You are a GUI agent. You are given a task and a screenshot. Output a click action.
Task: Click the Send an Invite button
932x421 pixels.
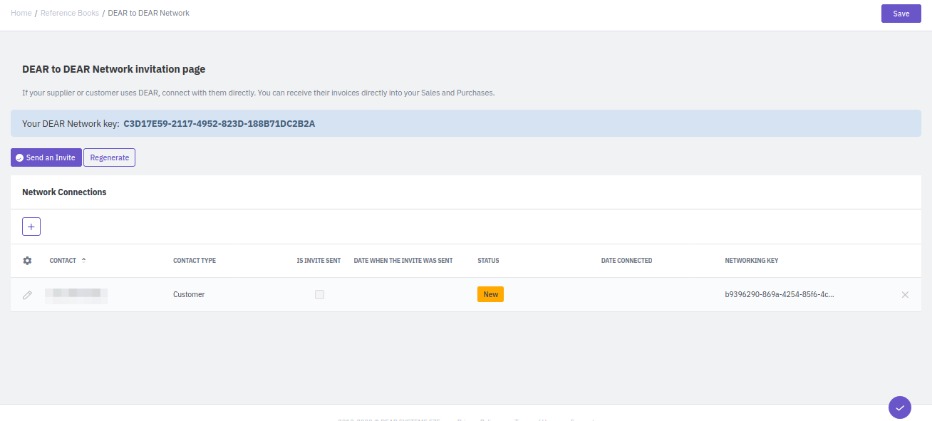[x=46, y=157]
